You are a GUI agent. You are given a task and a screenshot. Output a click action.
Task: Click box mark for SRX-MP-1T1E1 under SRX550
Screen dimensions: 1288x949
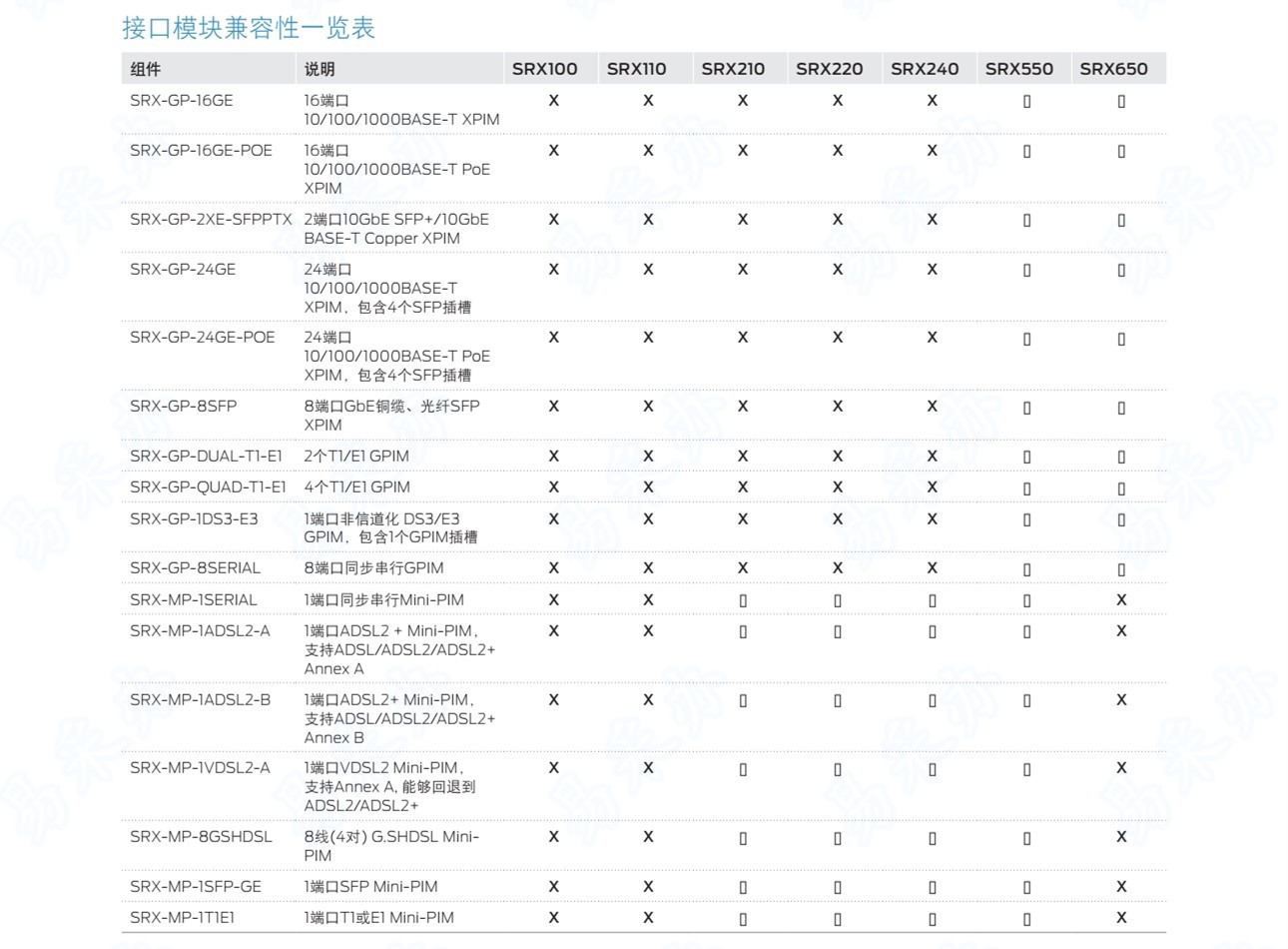pyautogui.click(x=1026, y=919)
